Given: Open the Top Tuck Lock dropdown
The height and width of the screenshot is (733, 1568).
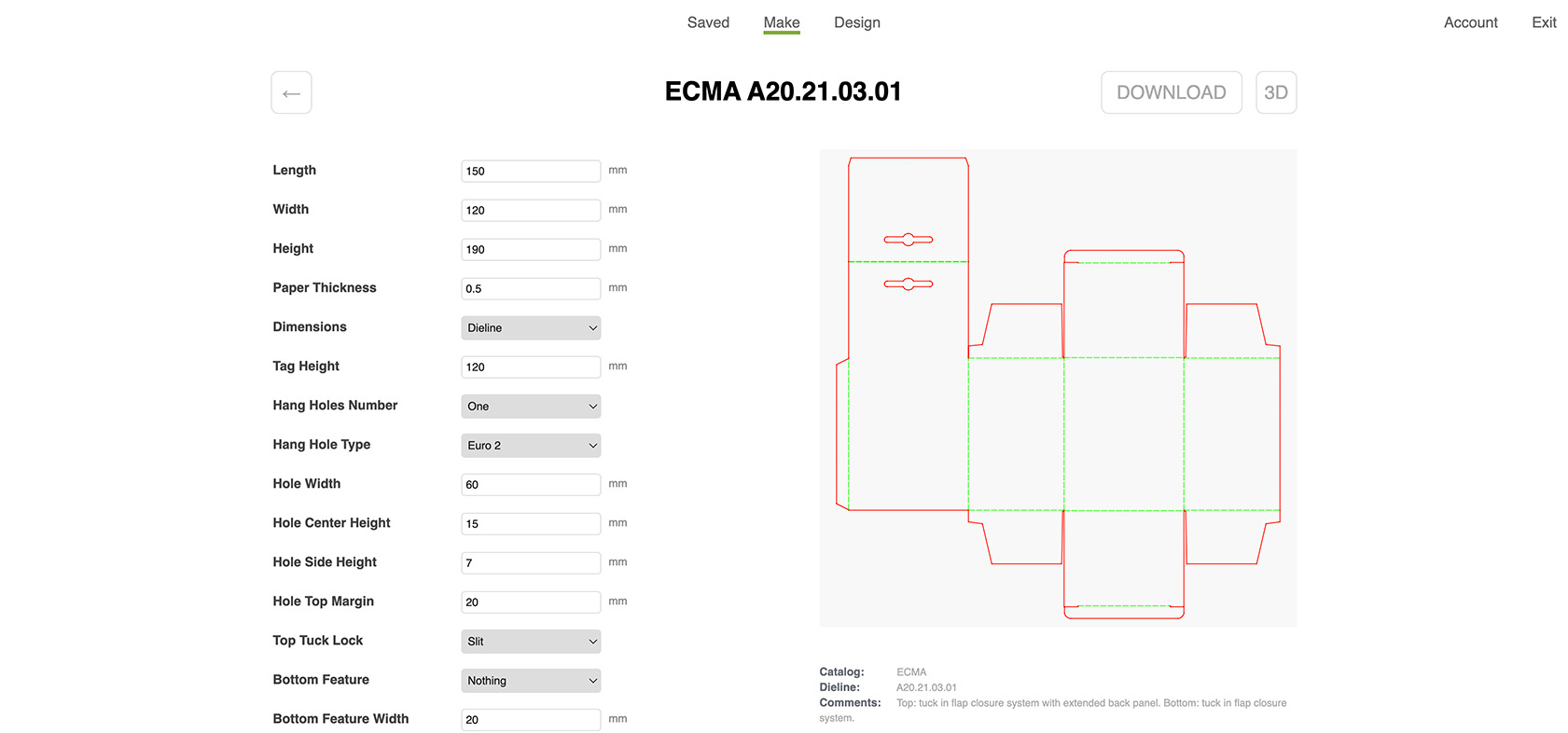Looking at the screenshot, I should (x=530, y=641).
